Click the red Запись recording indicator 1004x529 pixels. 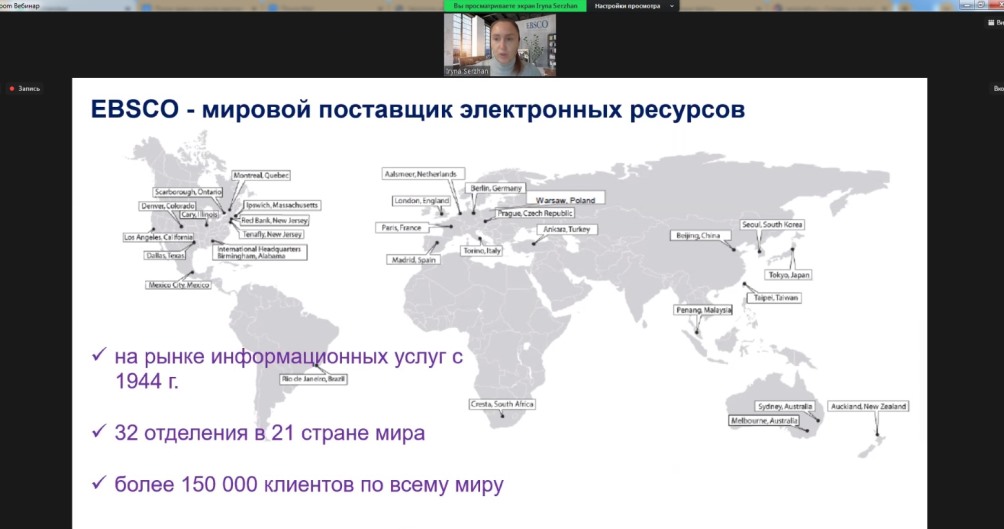coord(25,88)
